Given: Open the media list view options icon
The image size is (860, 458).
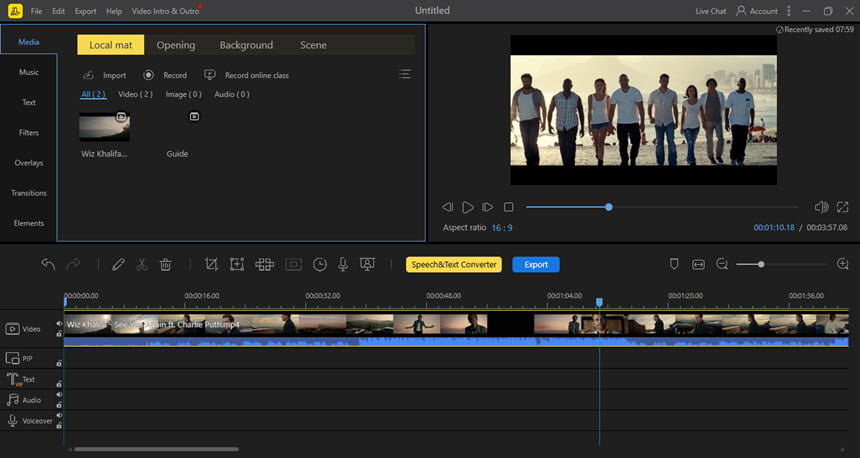Looking at the screenshot, I should click(x=405, y=74).
